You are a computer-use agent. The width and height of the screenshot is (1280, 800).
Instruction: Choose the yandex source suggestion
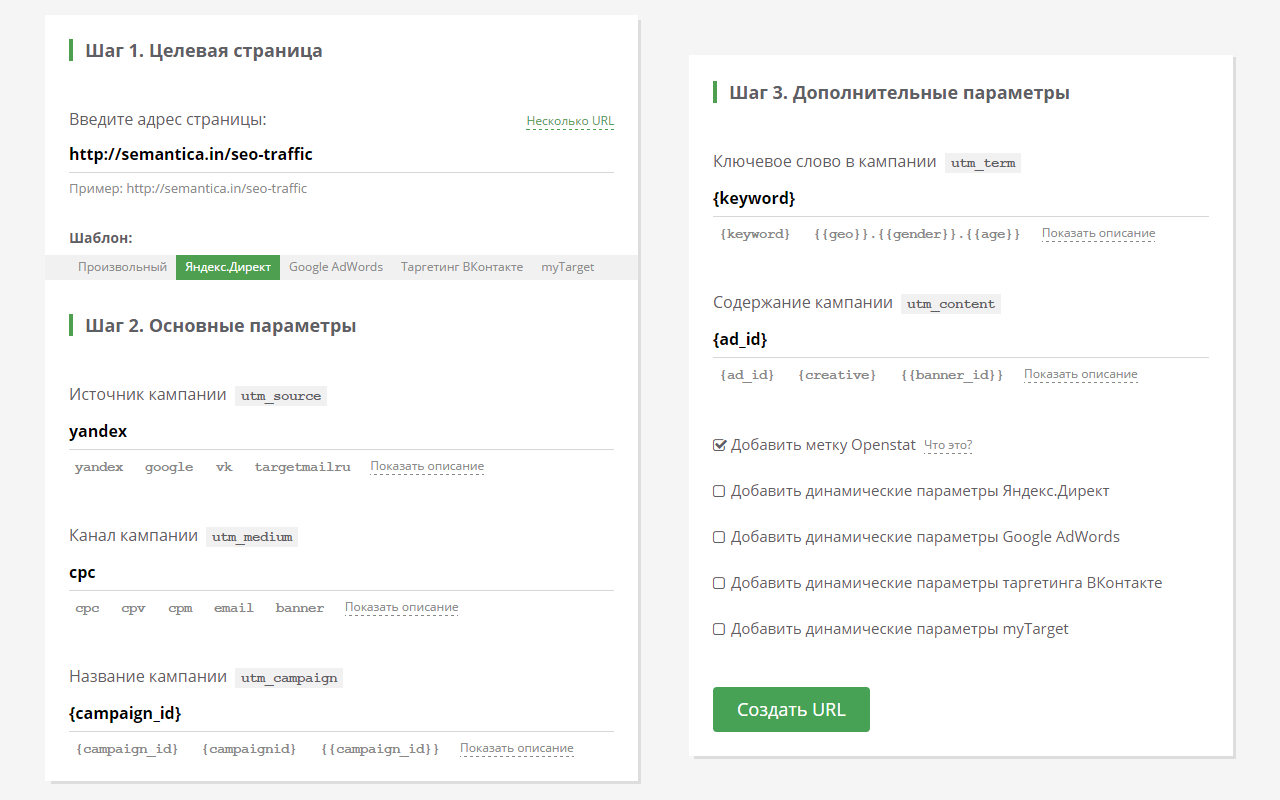click(99, 467)
